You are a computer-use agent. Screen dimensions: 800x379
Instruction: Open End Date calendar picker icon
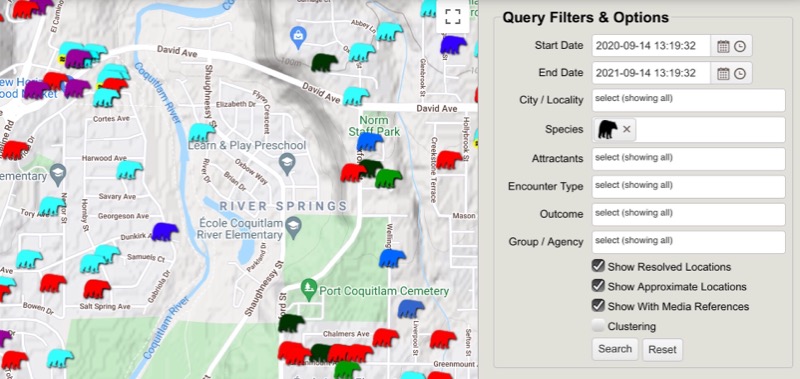pos(723,74)
